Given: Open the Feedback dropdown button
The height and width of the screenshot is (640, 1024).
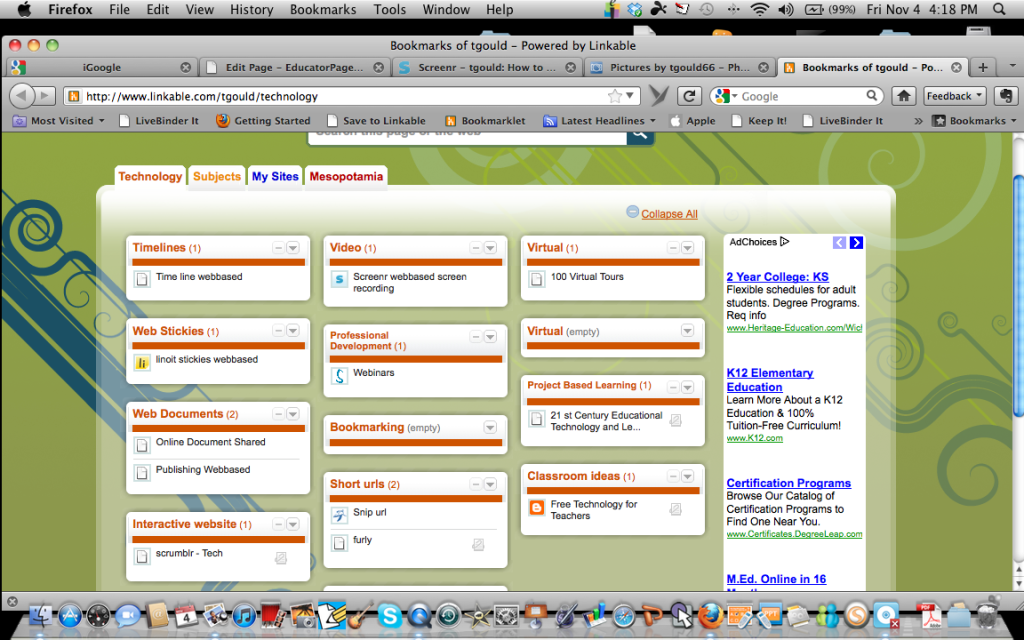Looking at the screenshot, I should click(x=954, y=96).
